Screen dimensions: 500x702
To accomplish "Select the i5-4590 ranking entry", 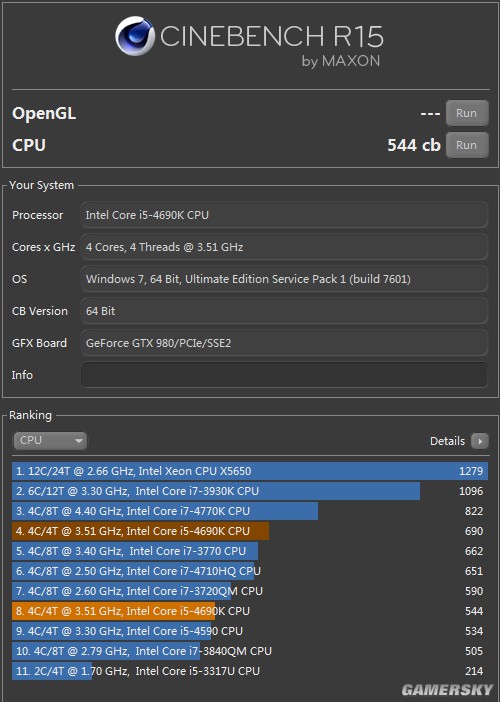I will [250, 631].
